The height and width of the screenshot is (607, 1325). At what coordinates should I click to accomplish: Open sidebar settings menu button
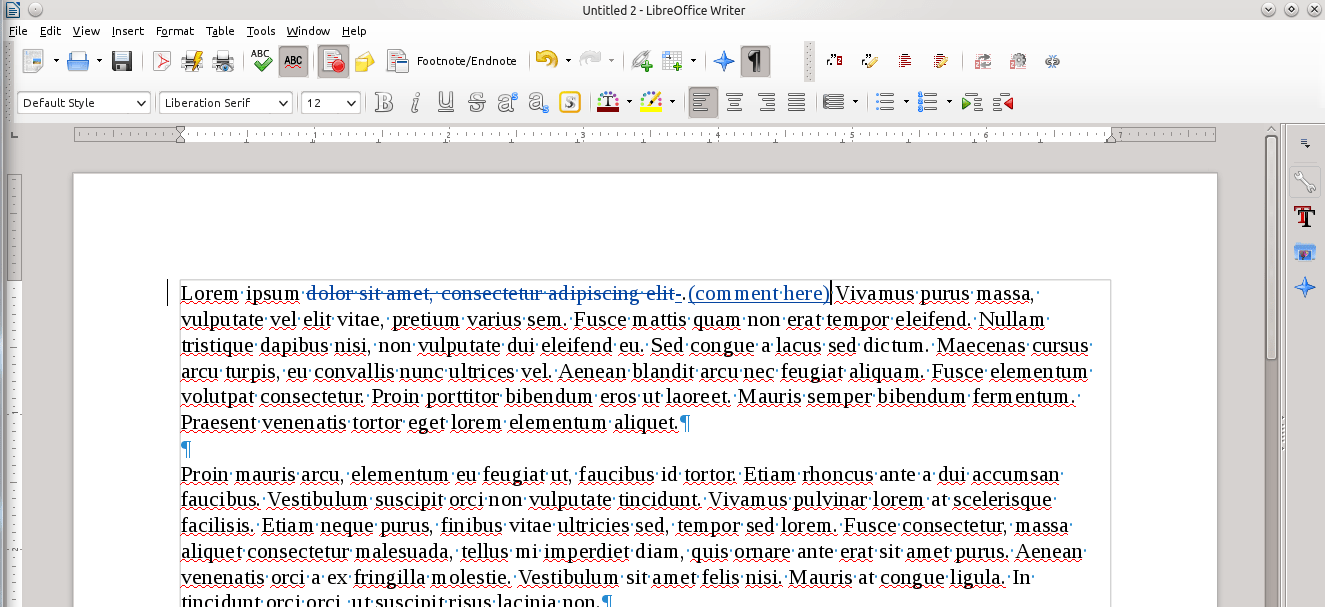1304,144
